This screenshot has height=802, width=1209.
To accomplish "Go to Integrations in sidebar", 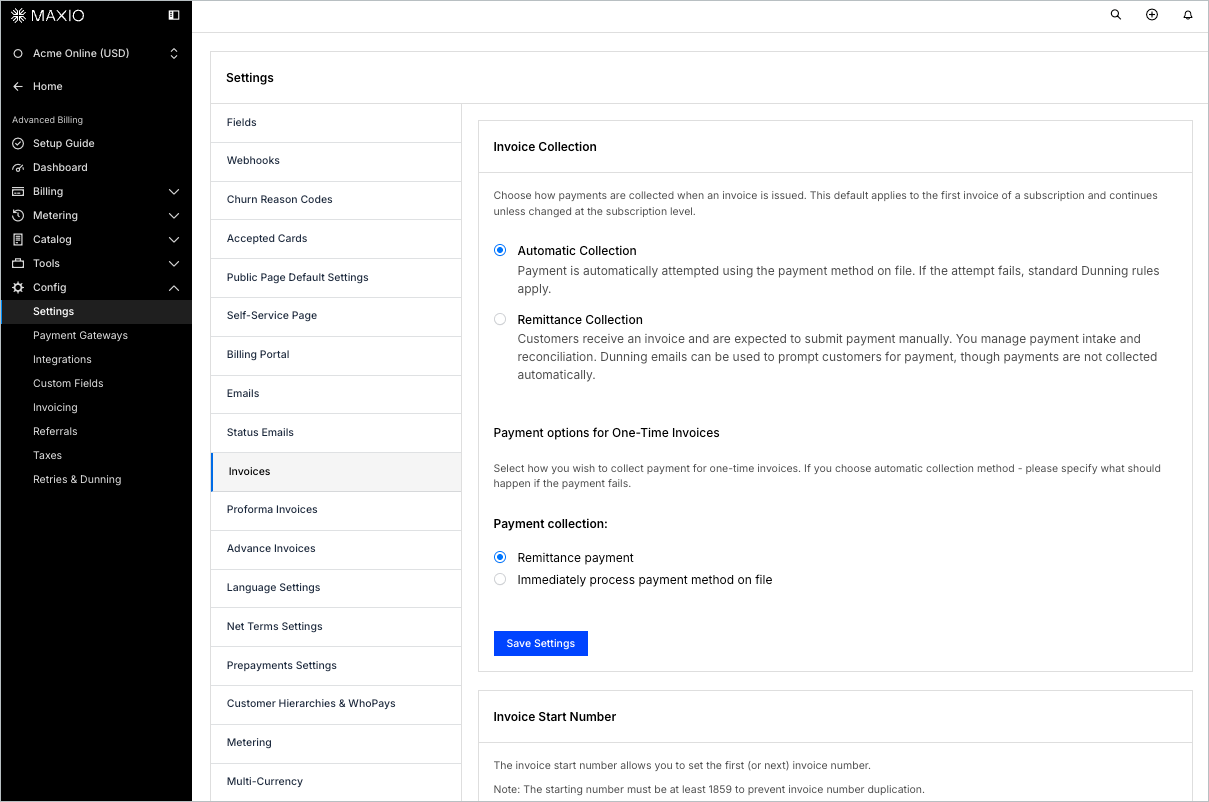I will [x=62, y=359].
